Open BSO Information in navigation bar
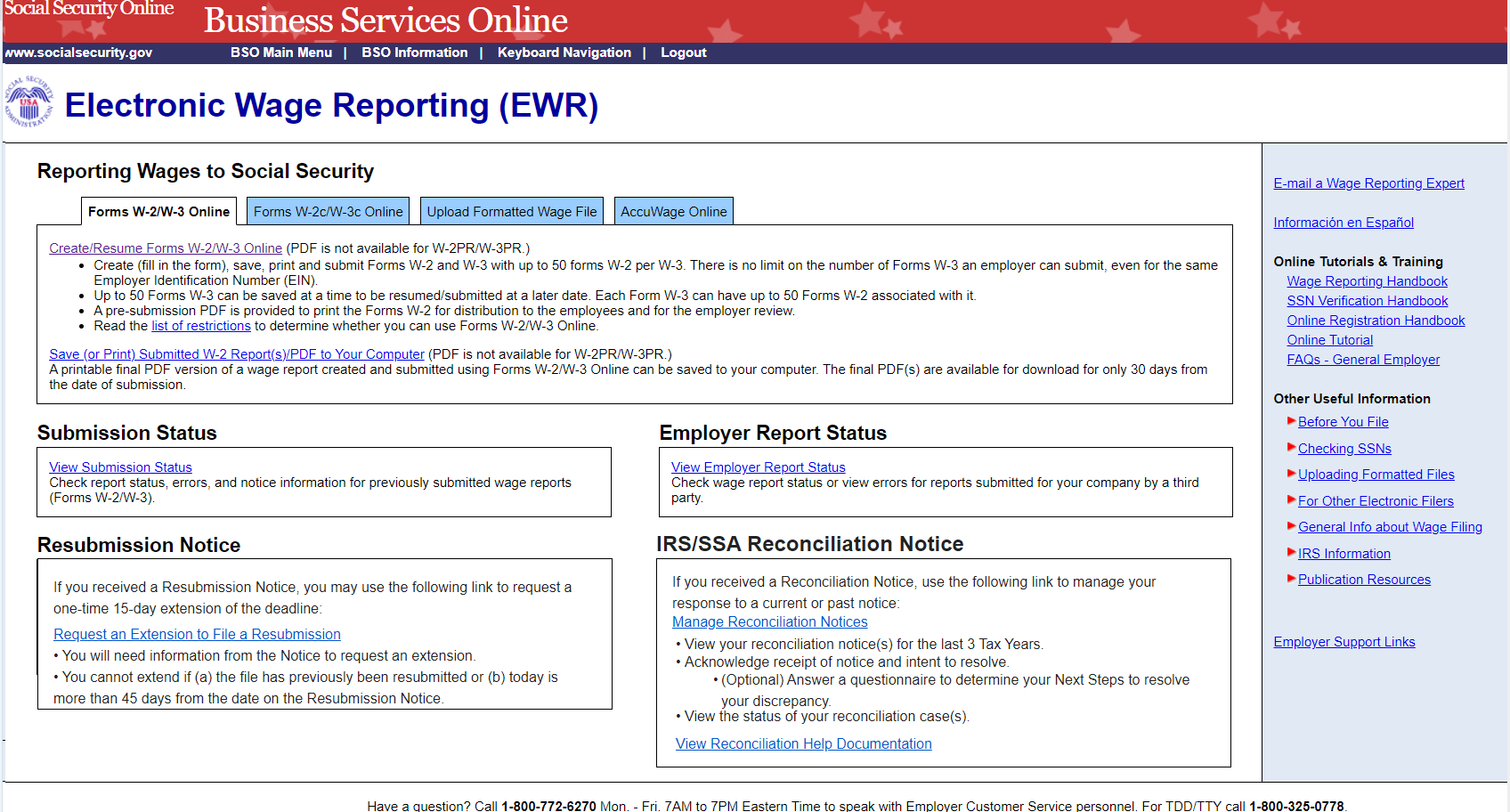Screen dimensions: 1510x812 414,53
